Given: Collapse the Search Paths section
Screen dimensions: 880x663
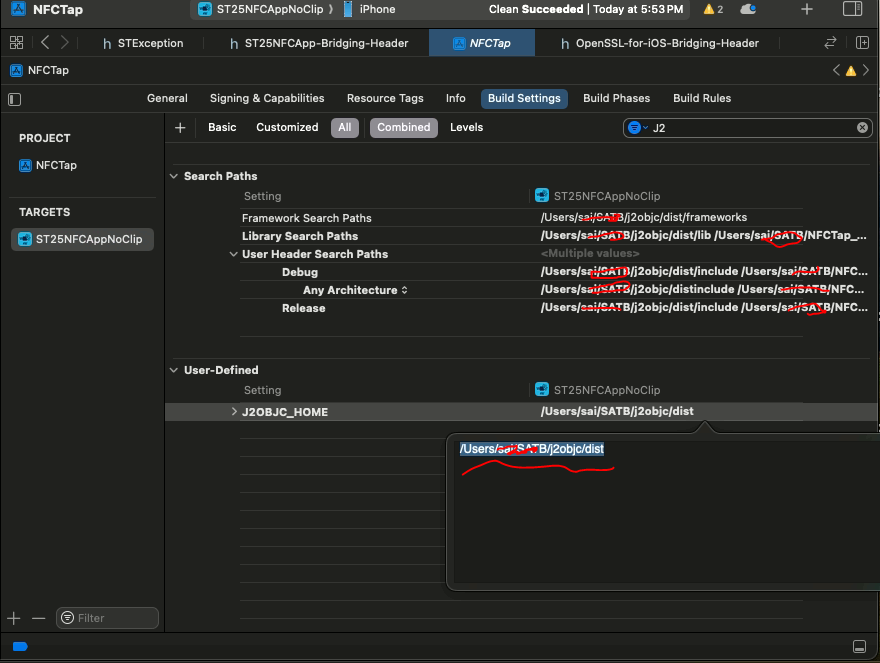Looking at the screenshot, I should pos(174,176).
